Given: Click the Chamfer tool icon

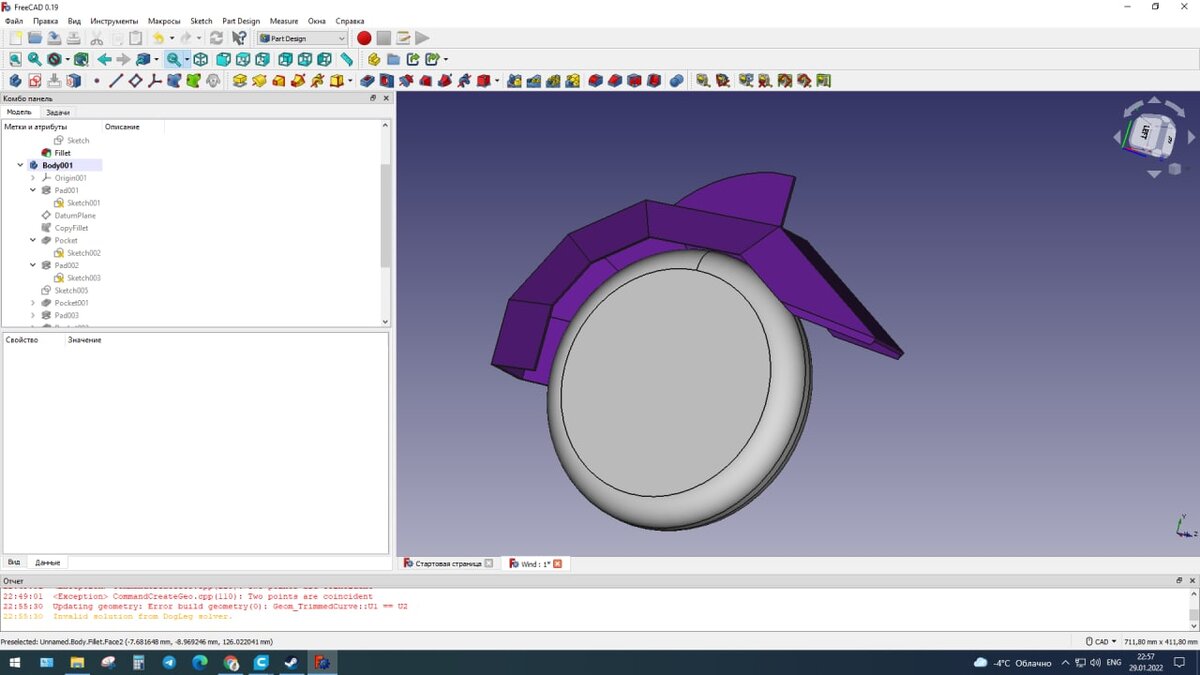Looking at the screenshot, I should coord(615,80).
